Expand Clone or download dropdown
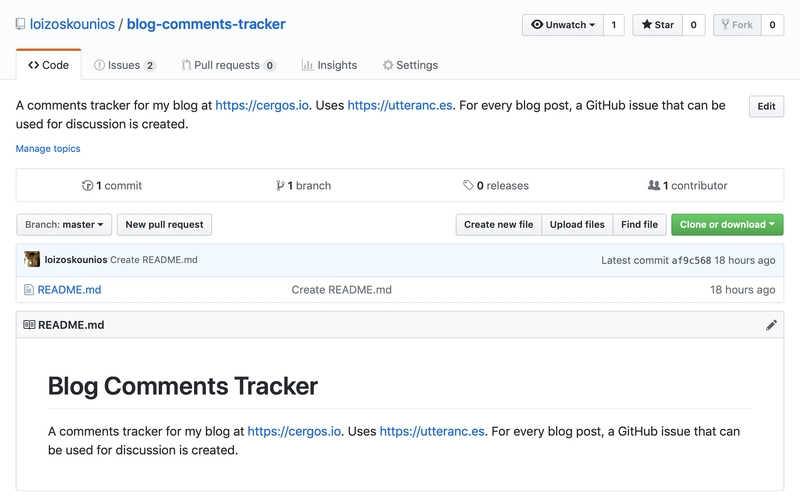800x501 pixels. tap(727, 224)
